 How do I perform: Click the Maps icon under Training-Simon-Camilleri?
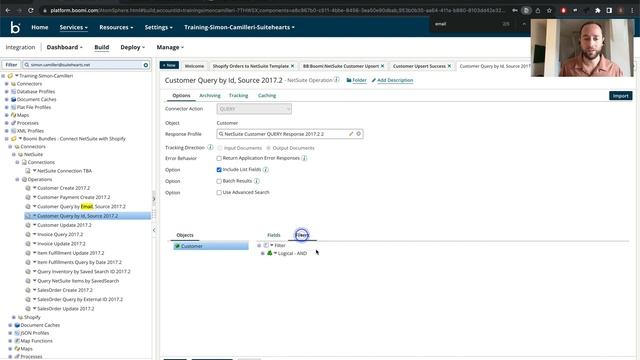[x=13, y=115]
